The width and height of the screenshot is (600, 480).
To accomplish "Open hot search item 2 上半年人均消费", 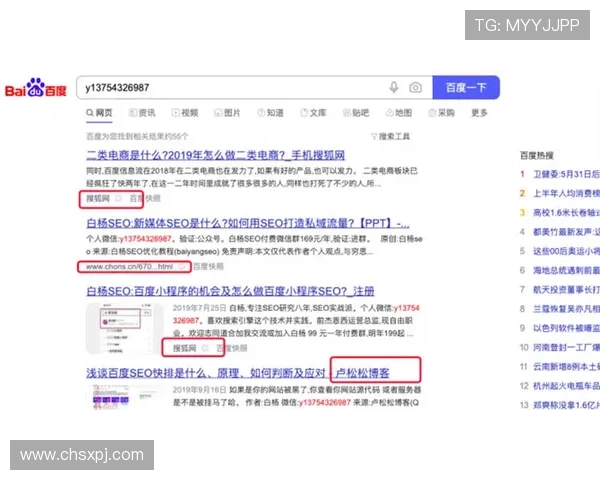I will point(566,193).
